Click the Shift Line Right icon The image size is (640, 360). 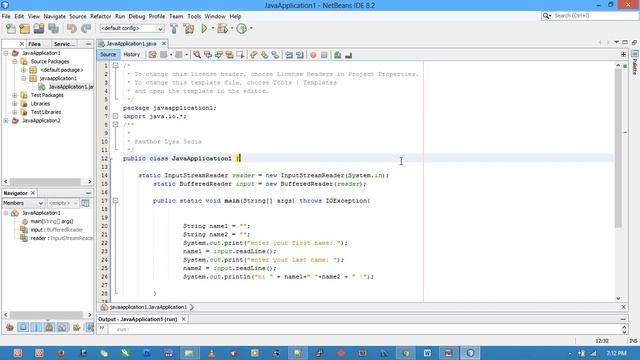(300, 55)
